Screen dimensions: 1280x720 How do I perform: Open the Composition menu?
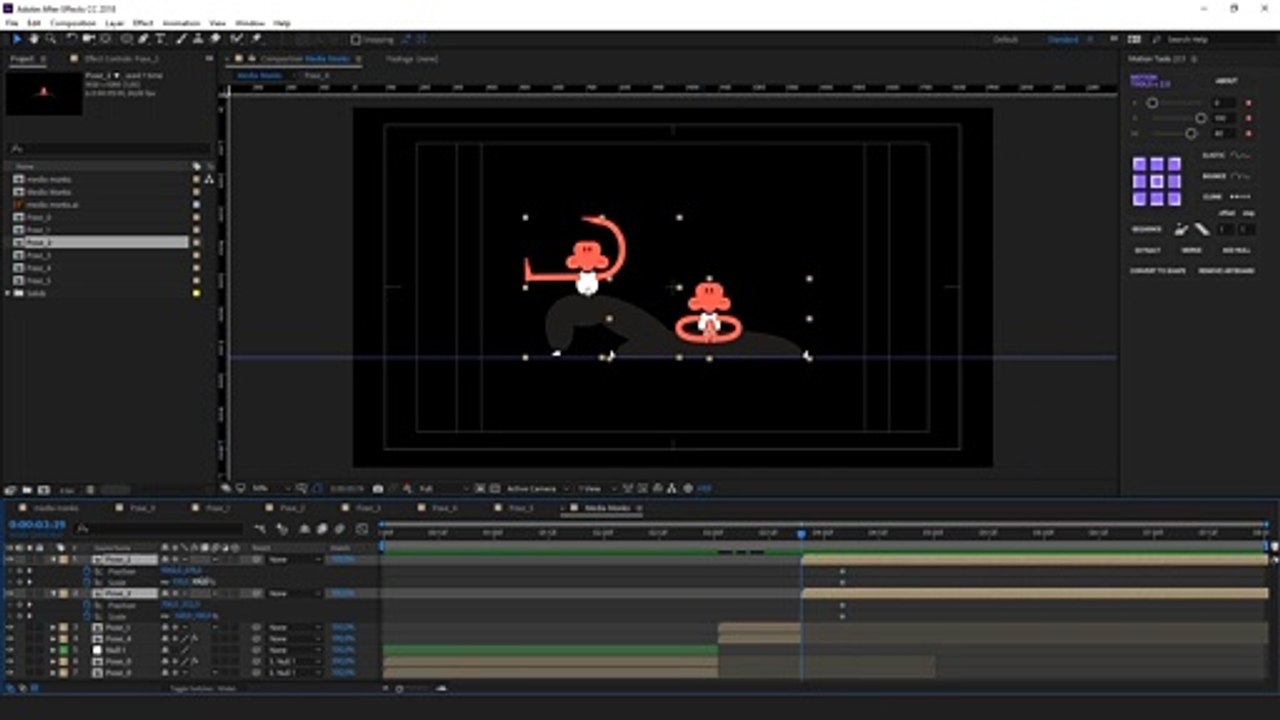[73, 22]
